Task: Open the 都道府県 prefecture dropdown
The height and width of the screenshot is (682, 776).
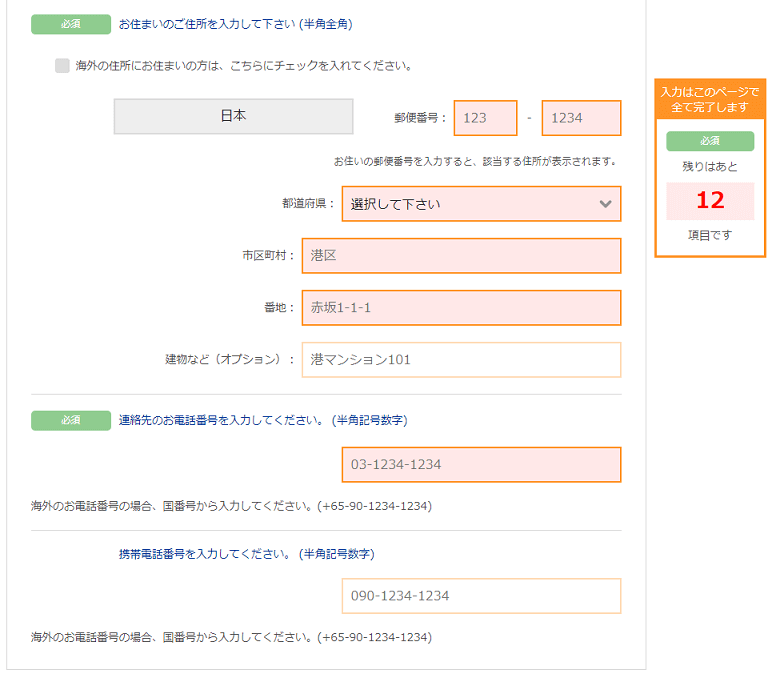Action: [481, 204]
